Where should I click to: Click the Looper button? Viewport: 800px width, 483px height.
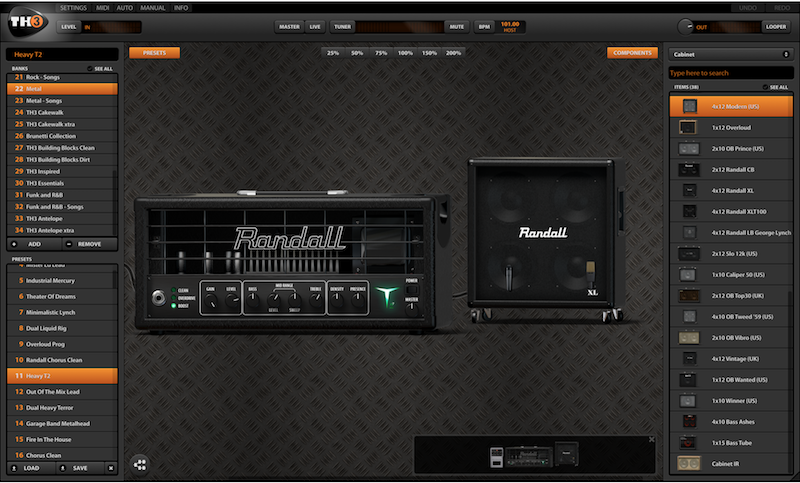776,27
